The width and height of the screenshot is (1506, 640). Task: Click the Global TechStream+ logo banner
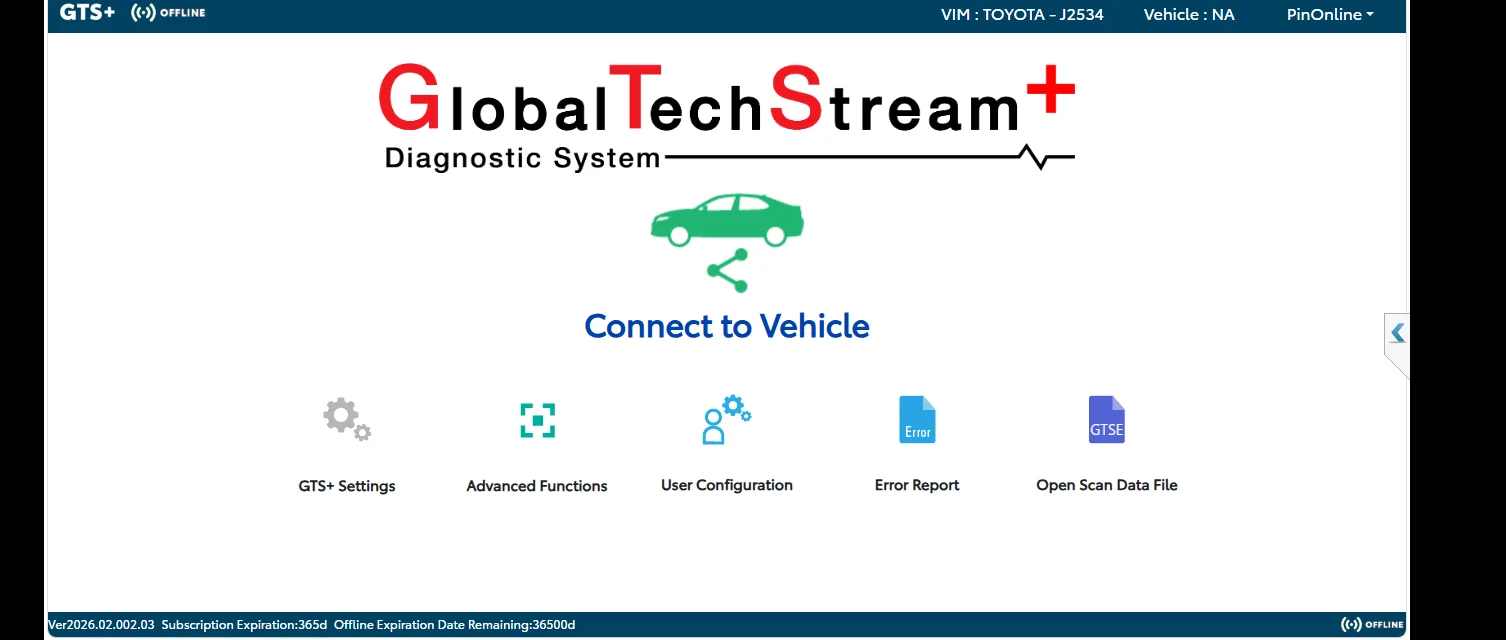click(727, 118)
